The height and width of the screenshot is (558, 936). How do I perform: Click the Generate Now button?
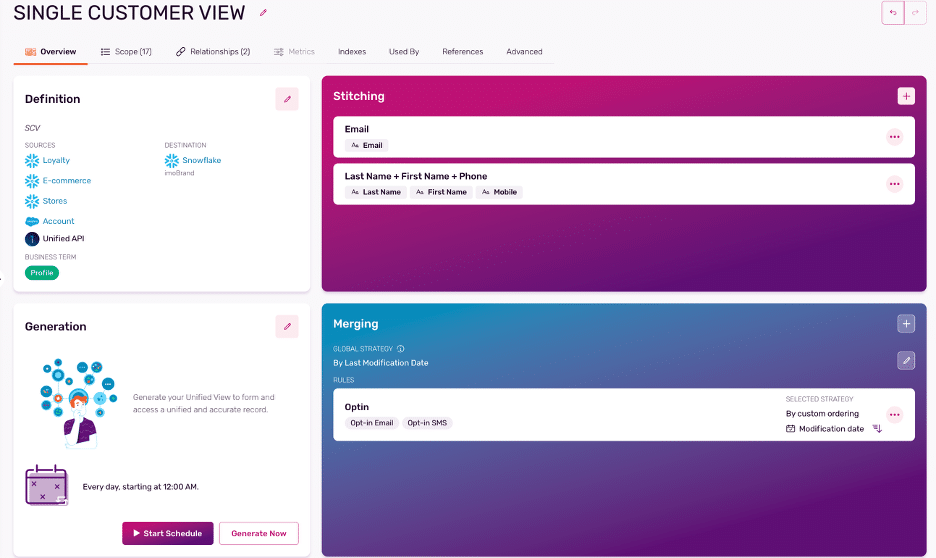(258, 533)
